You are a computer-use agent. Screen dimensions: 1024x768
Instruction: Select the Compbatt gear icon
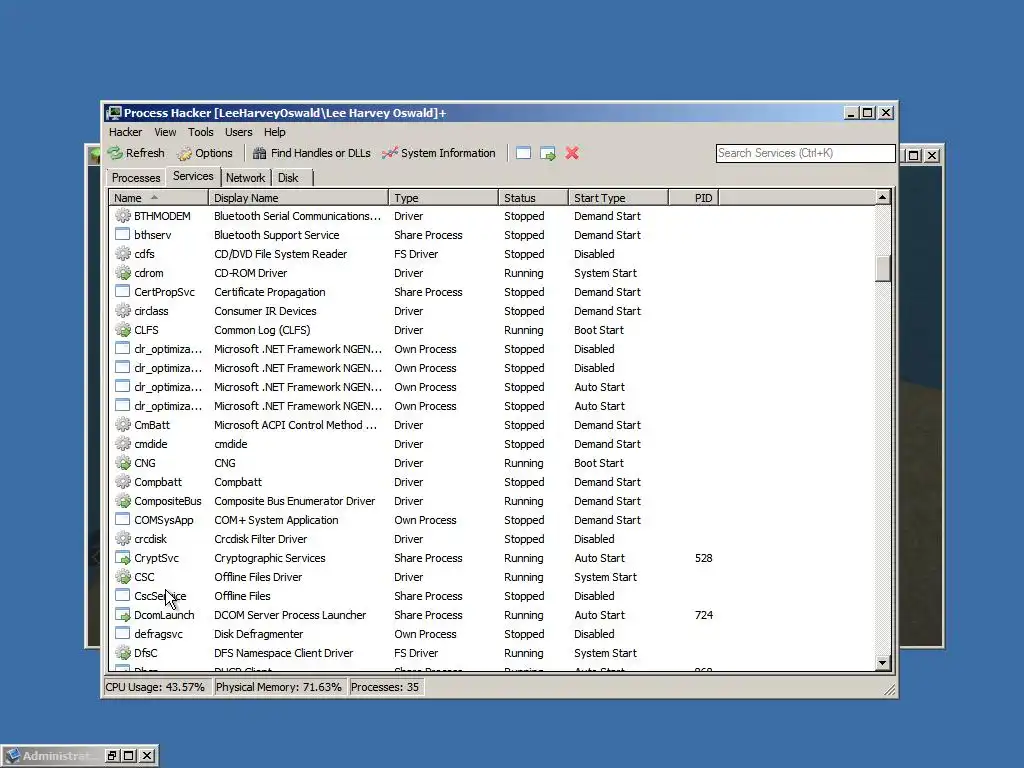(123, 481)
